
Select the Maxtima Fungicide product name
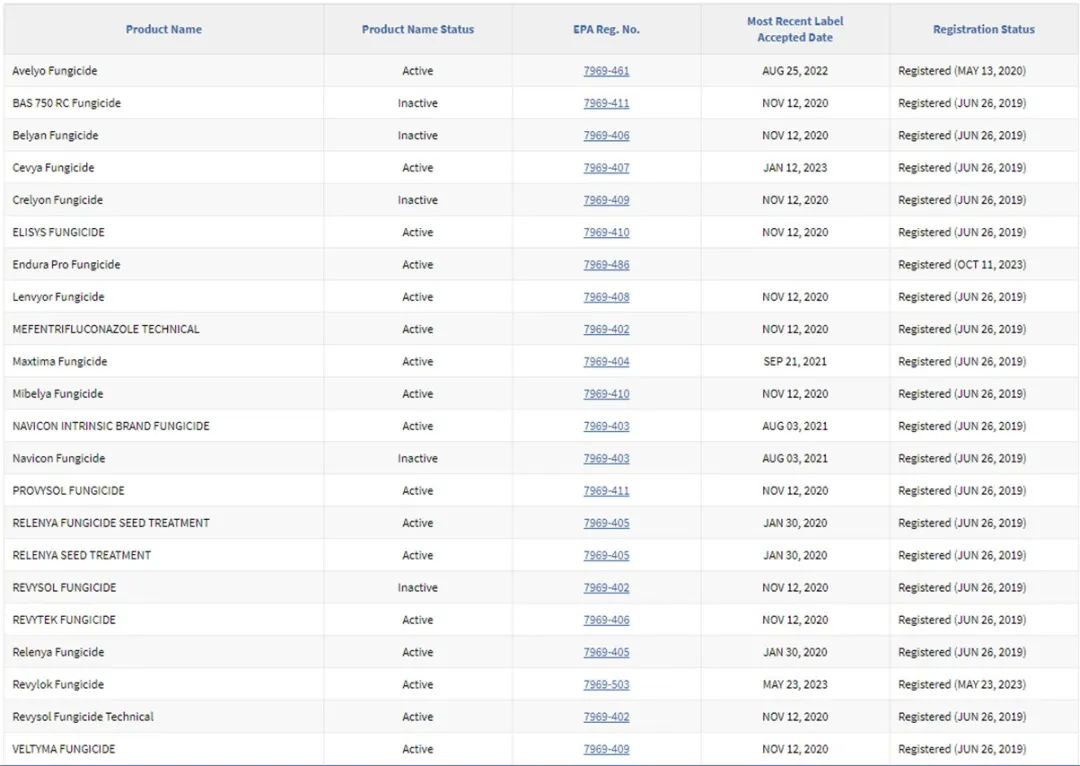click(59, 362)
